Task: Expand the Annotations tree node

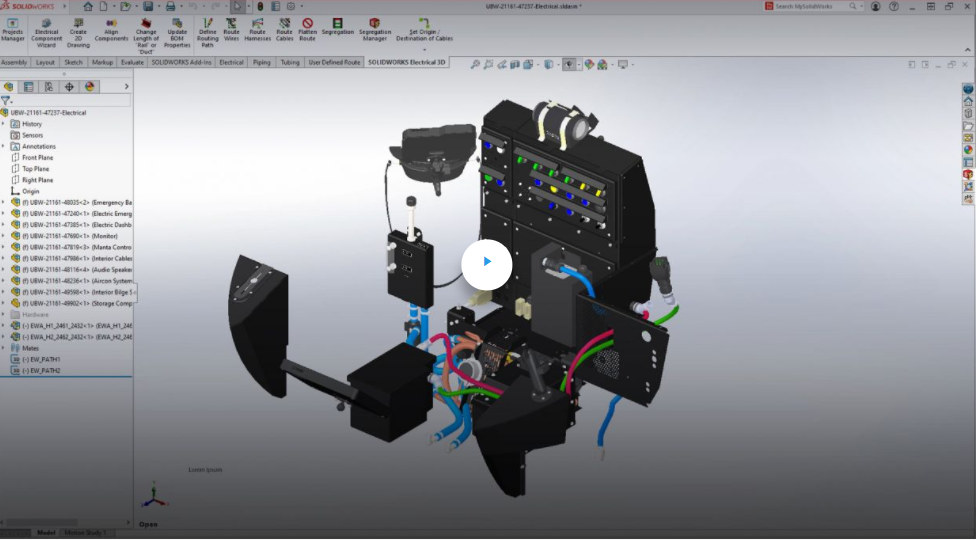Action: 4,146
